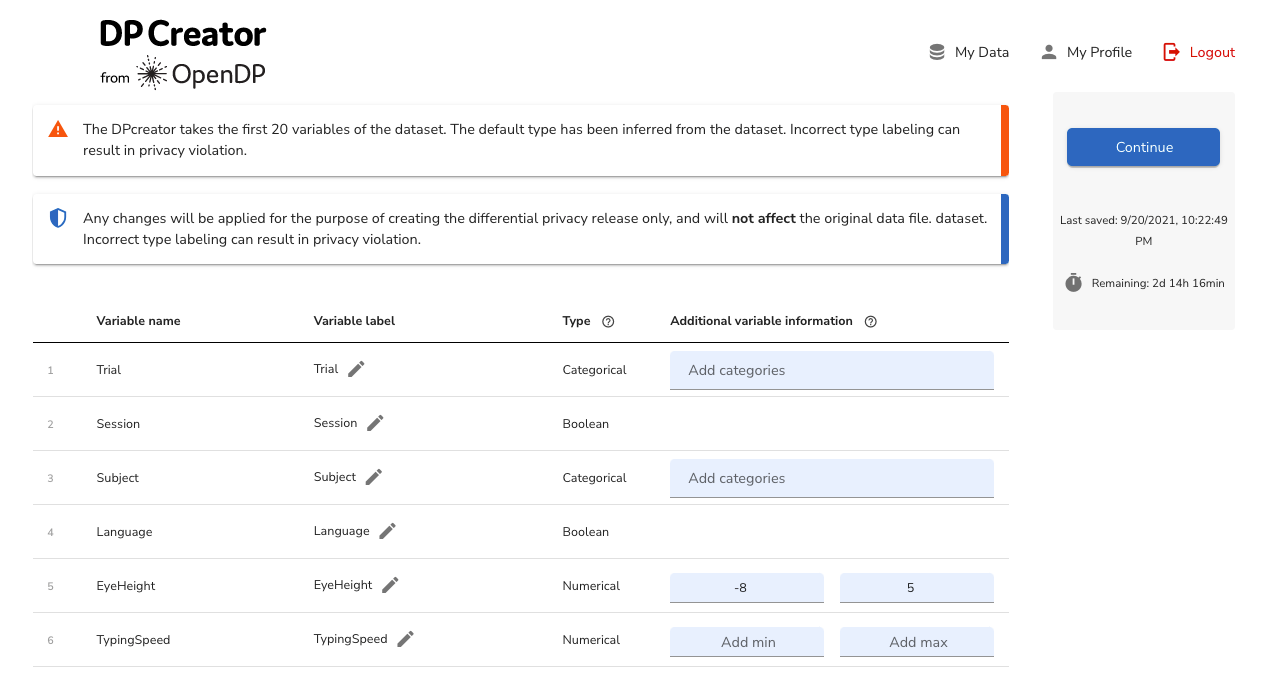This screenshot has height=678, width=1261.
Task: Click Add categories field for Subject
Action: [x=831, y=478]
